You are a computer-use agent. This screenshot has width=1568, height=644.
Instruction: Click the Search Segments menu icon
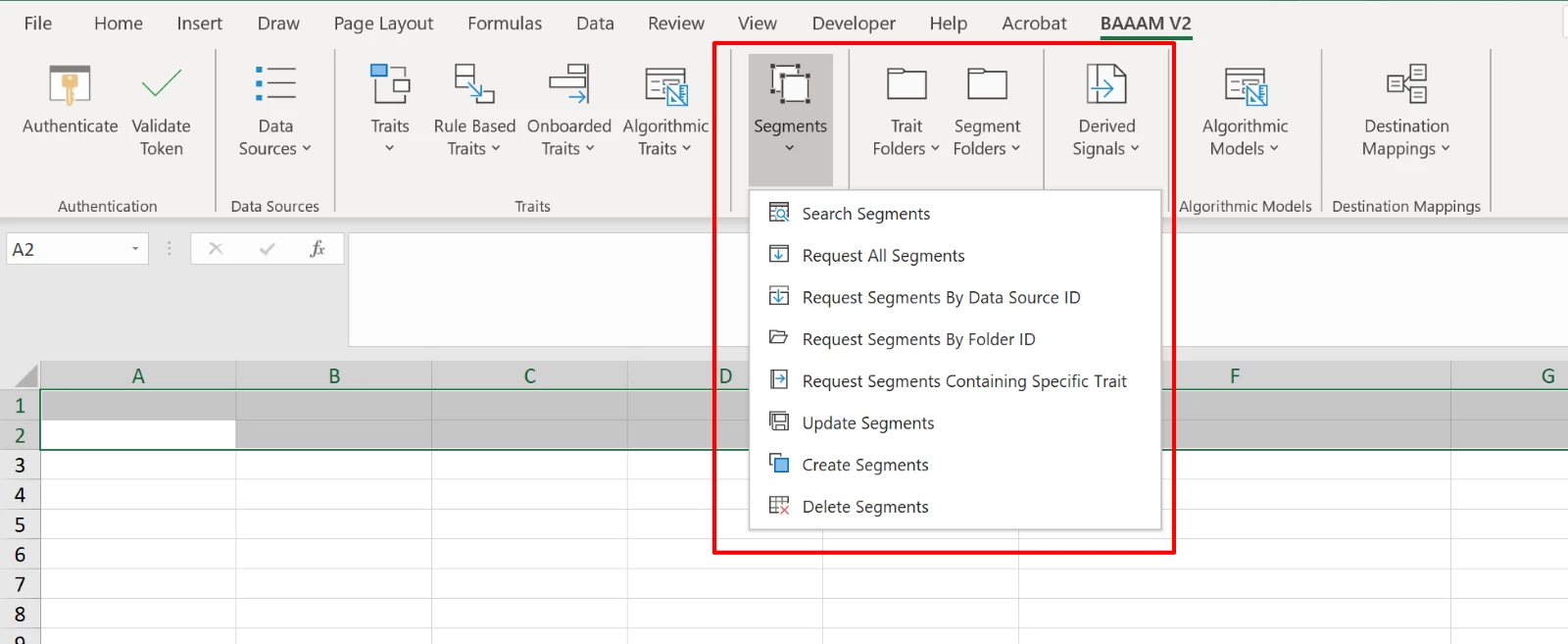pyautogui.click(x=779, y=213)
